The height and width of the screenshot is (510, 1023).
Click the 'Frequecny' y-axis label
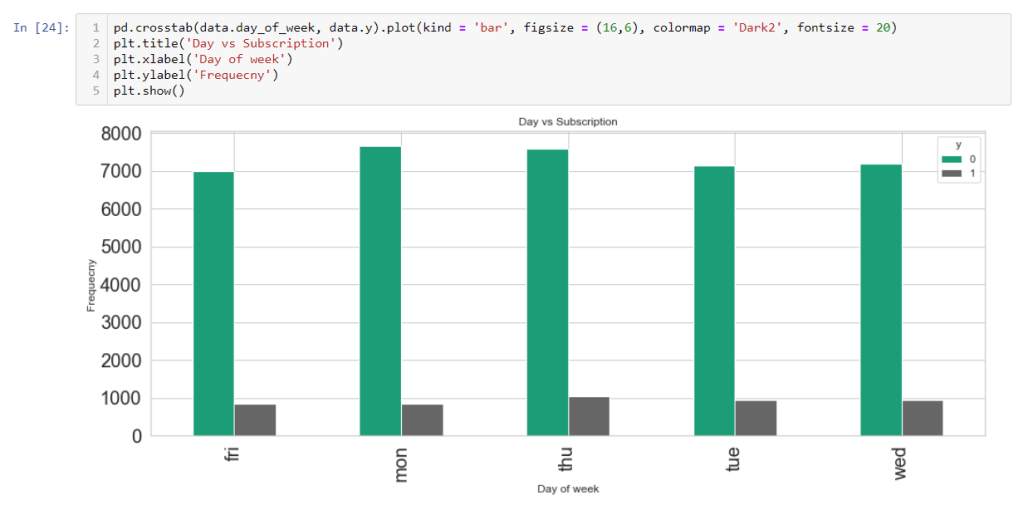coord(91,285)
